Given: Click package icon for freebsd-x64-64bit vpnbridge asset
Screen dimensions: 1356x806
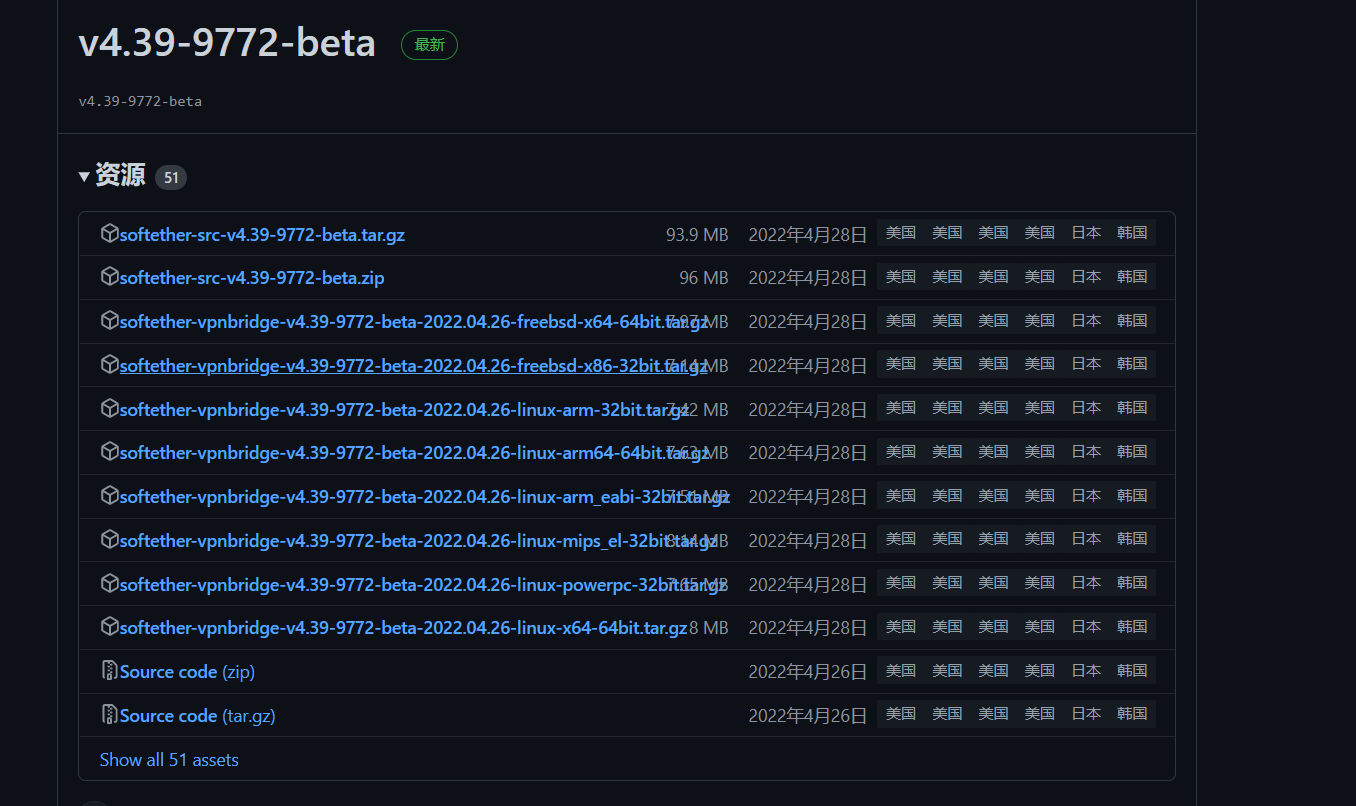Looking at the screenshot, I should [109, 321].
